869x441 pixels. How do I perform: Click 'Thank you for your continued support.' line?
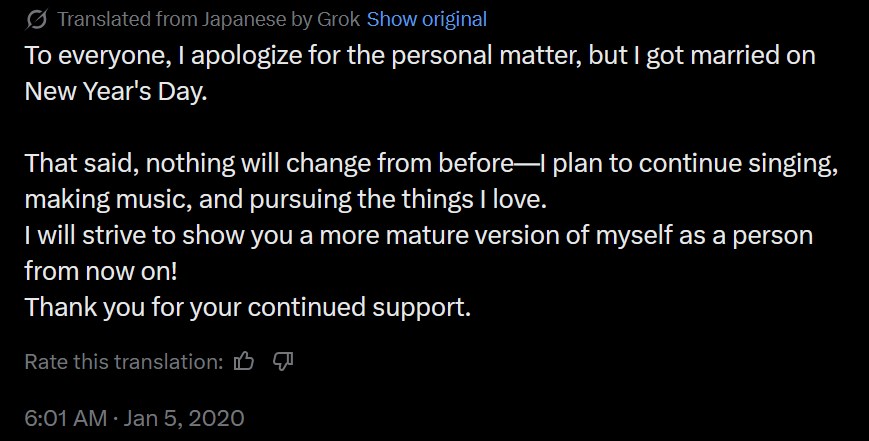click(x=247, y=307)
